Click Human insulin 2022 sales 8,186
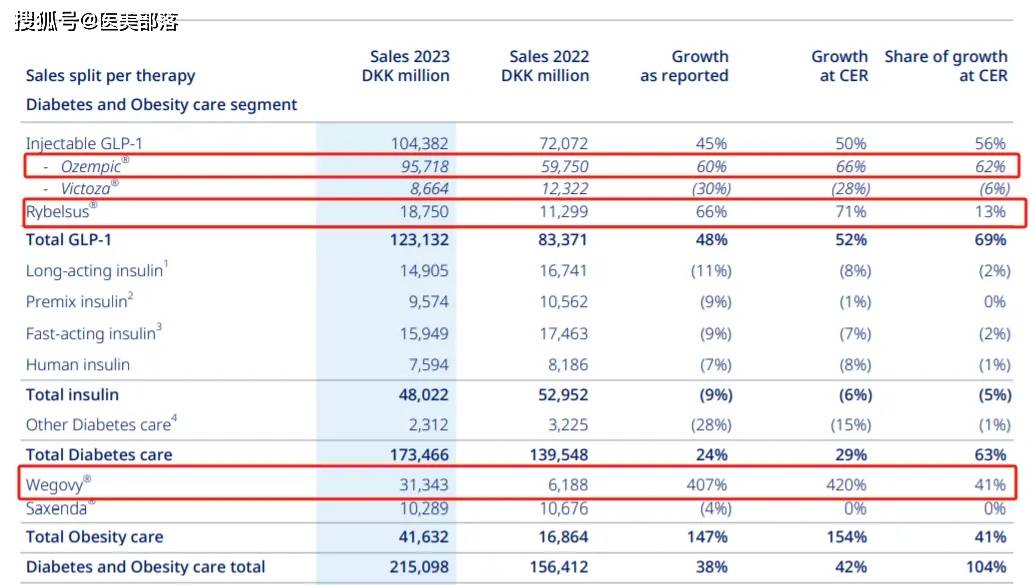The image size is (1033, 585). tap(568, 364)
